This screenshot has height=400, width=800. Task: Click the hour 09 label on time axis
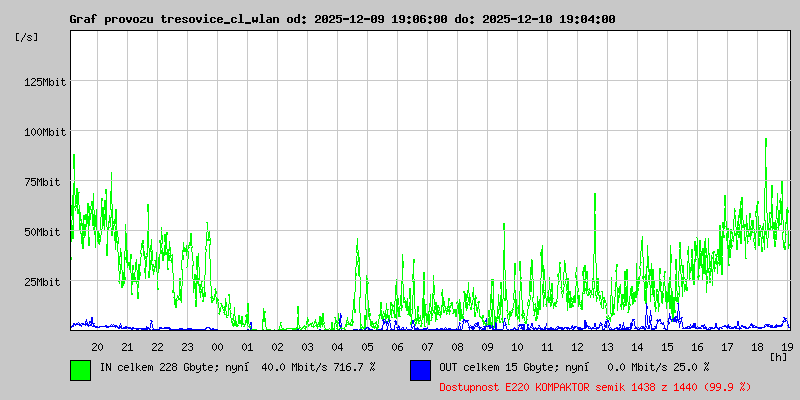487,347
